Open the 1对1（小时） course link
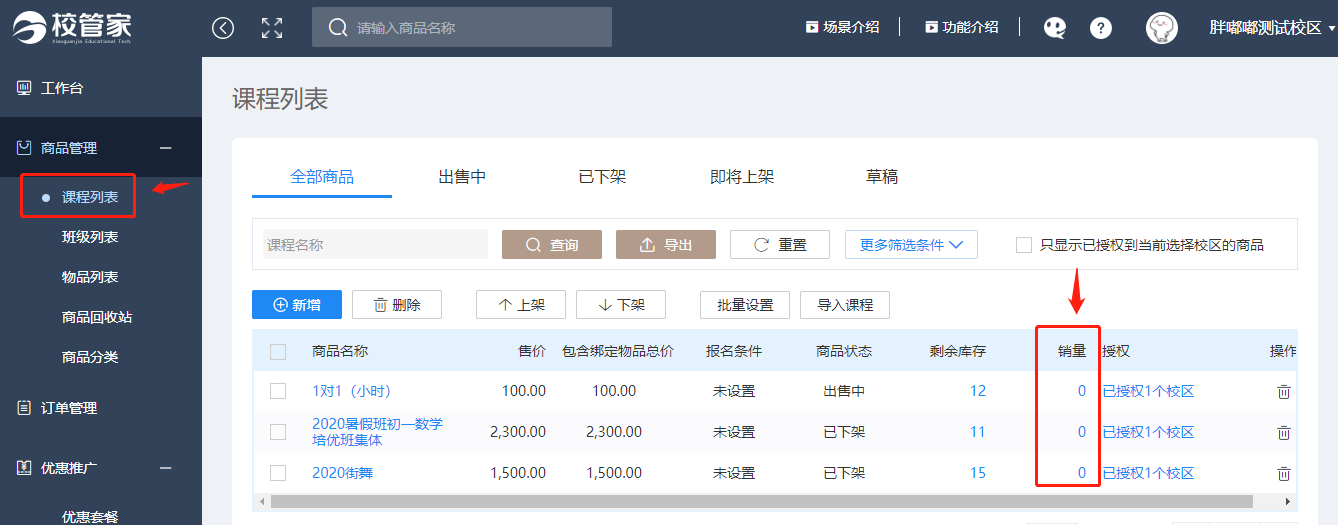Screen dimensions: 1338x525 [x=351, y=391]
